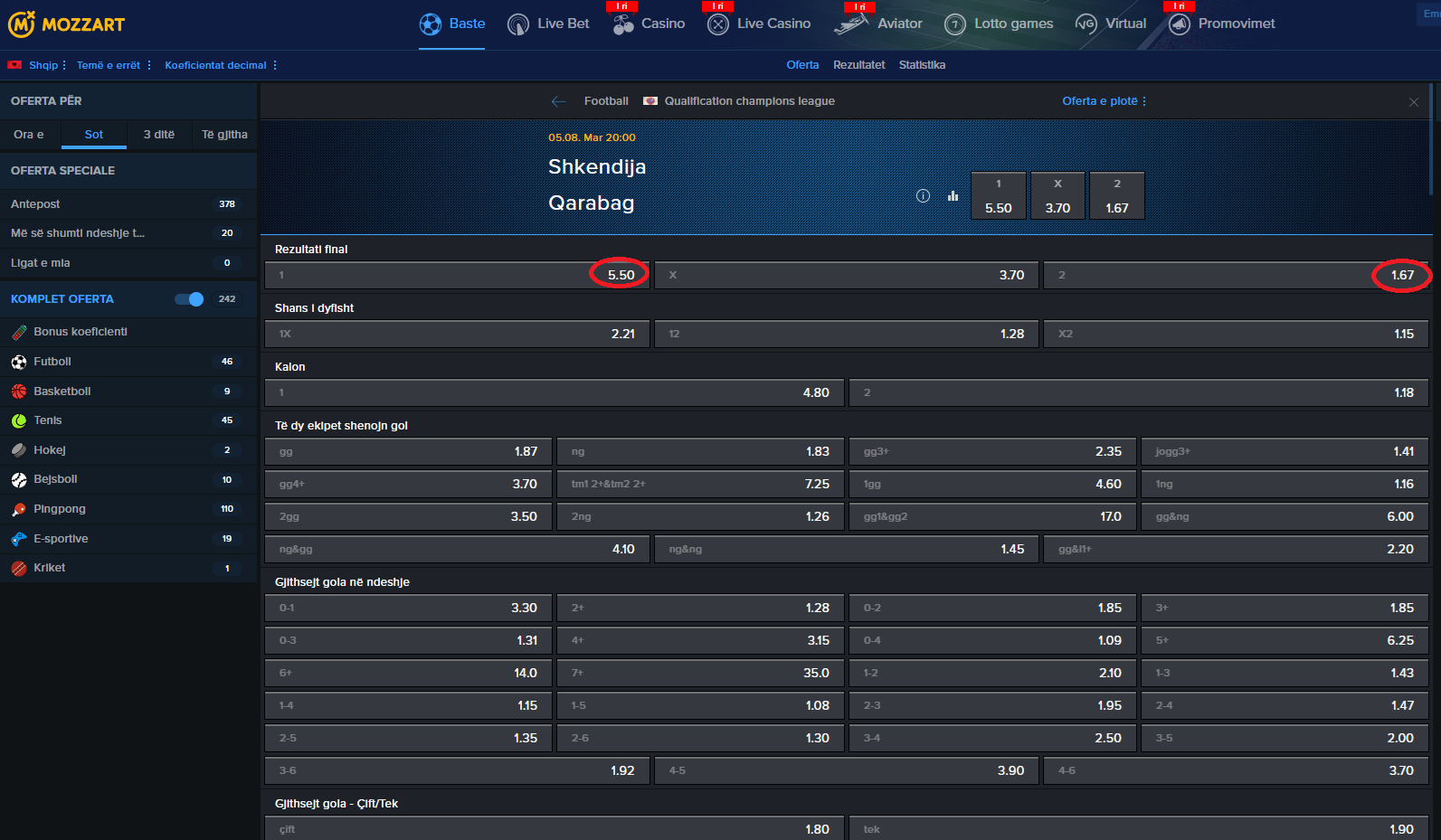This screenshot has height=840, width=1441.
Task: Select the Të gjitha tab
Action: (x=224, y=135)
